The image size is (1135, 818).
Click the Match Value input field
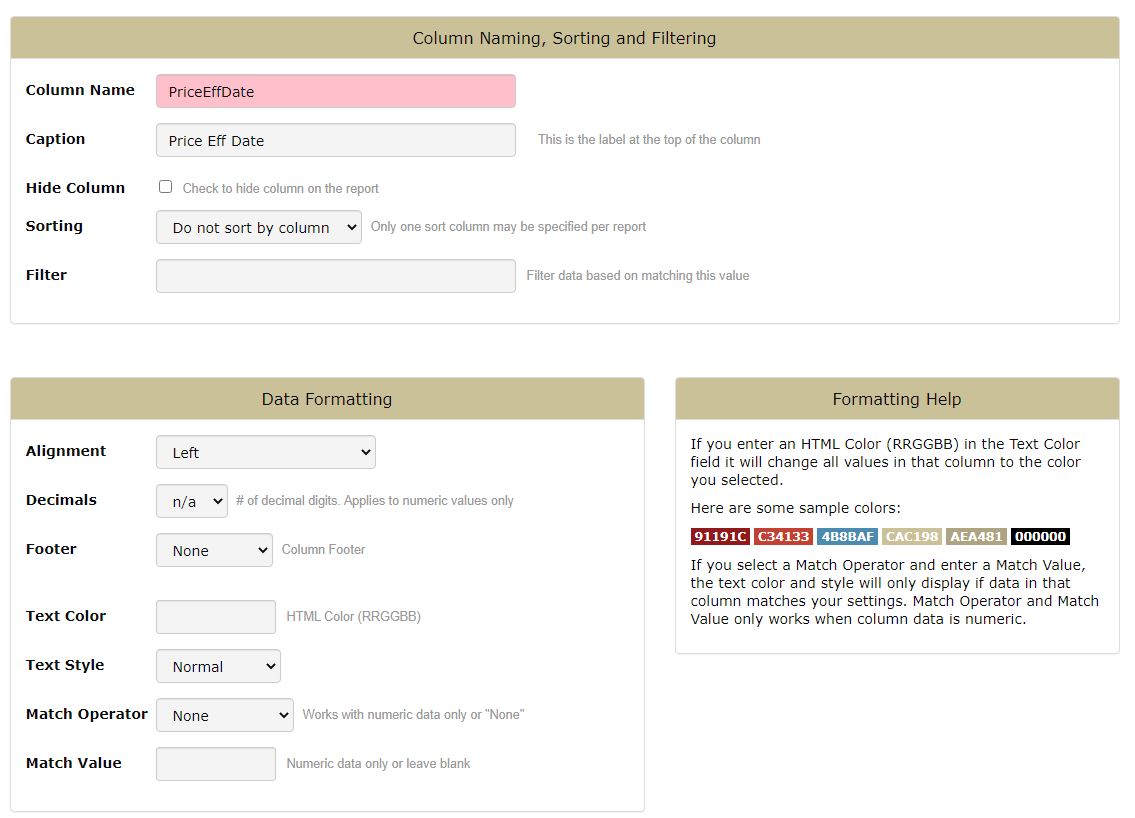tap(216, 764)
